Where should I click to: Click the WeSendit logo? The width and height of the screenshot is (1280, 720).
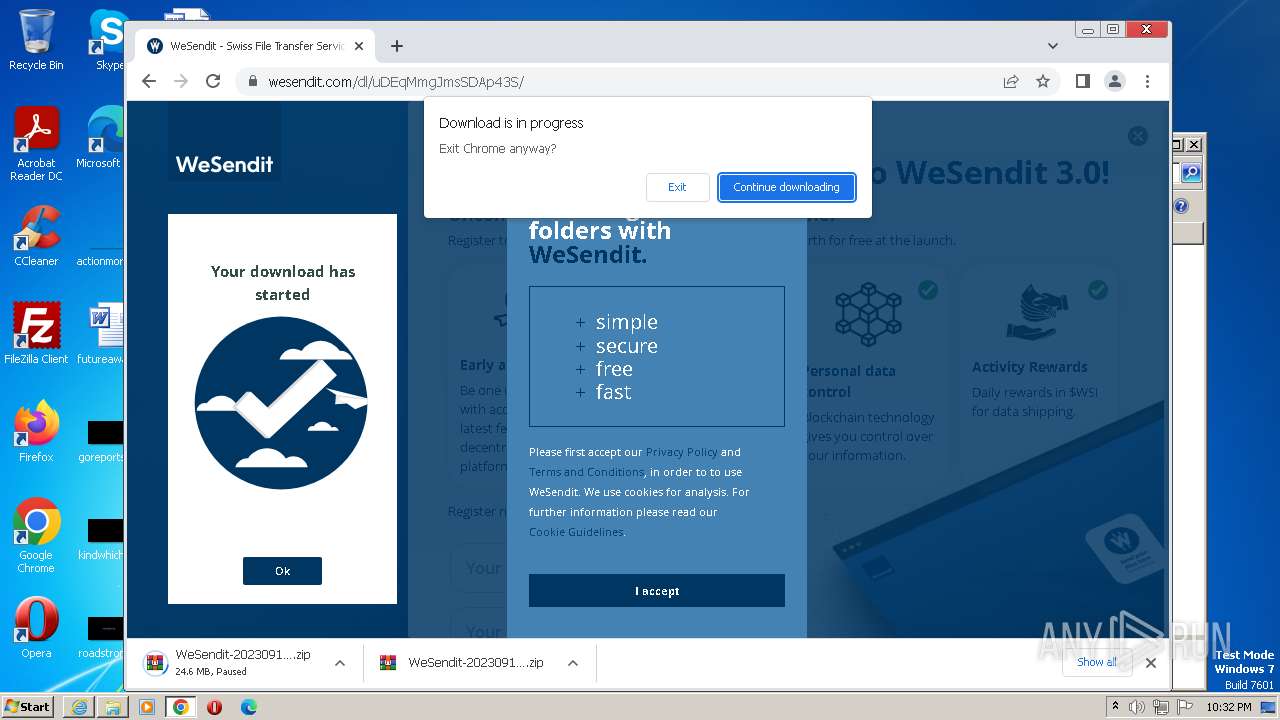click(x=224, y=164)
